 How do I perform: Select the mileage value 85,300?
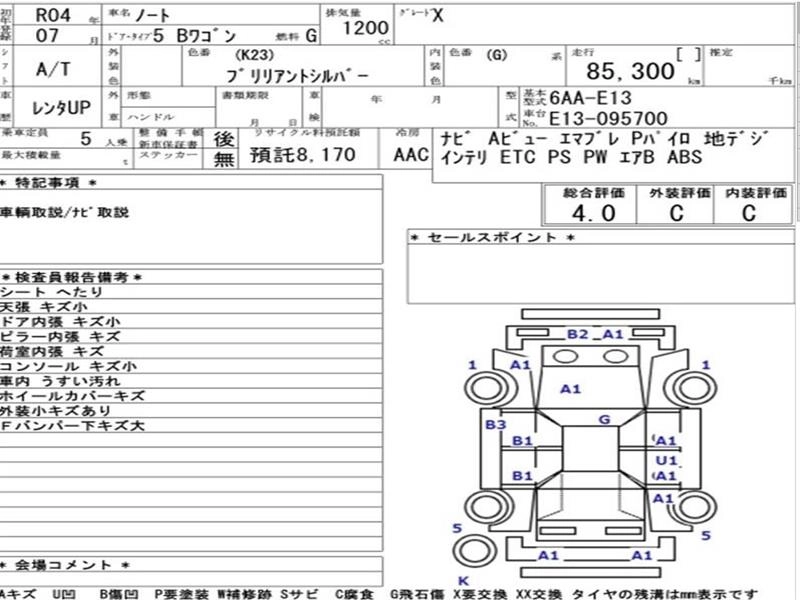(630, 71)
